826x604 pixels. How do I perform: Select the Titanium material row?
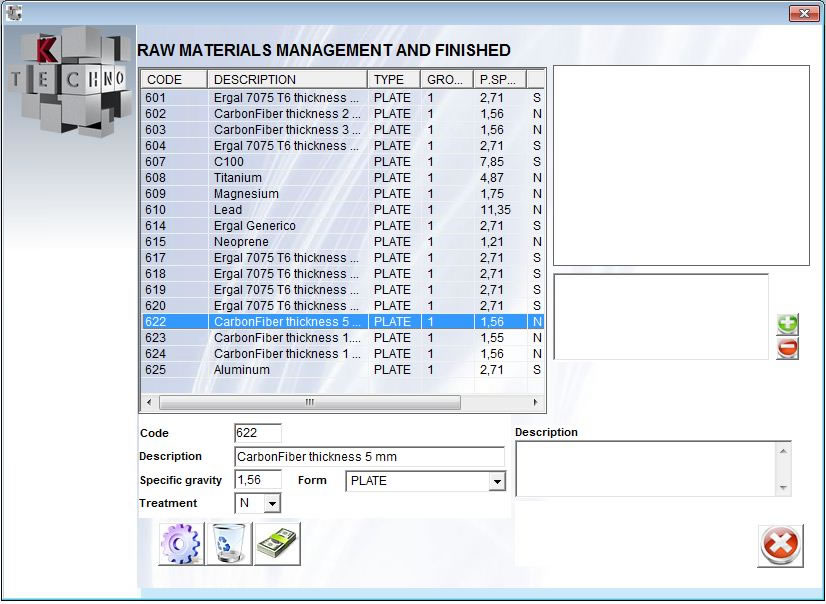343,178
